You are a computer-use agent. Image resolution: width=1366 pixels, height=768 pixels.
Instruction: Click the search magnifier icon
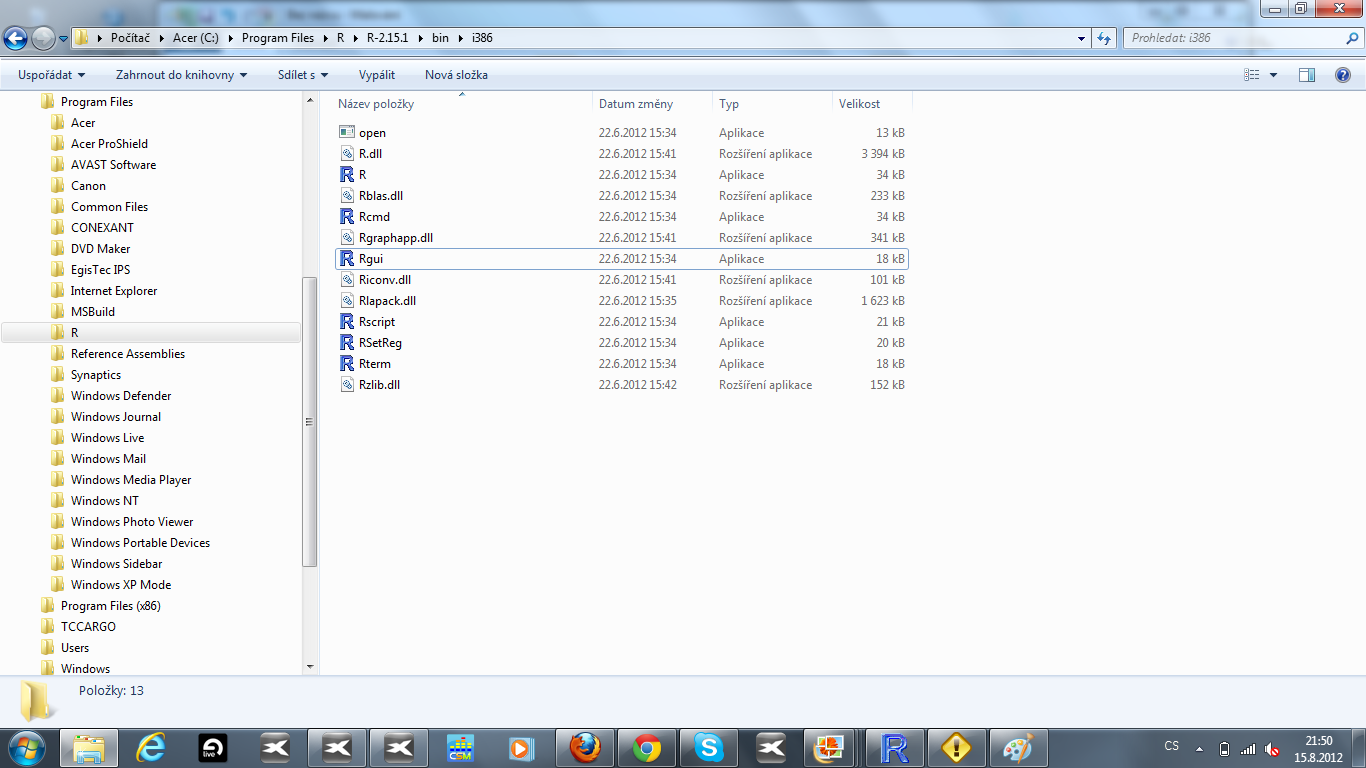(1352, 38)
